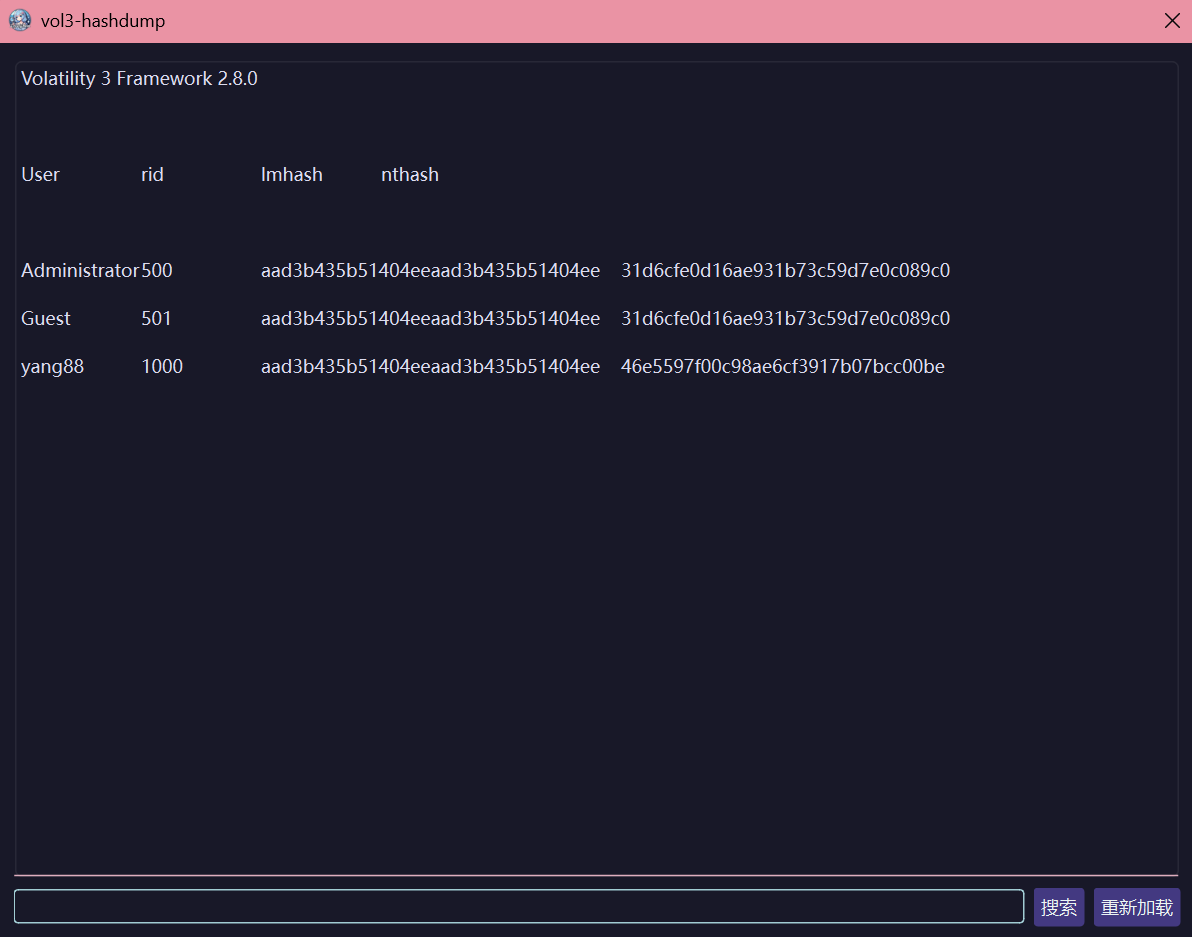Click the User column header
Image resolution: width=1192 pixels, height=937 pixels.
40,175
